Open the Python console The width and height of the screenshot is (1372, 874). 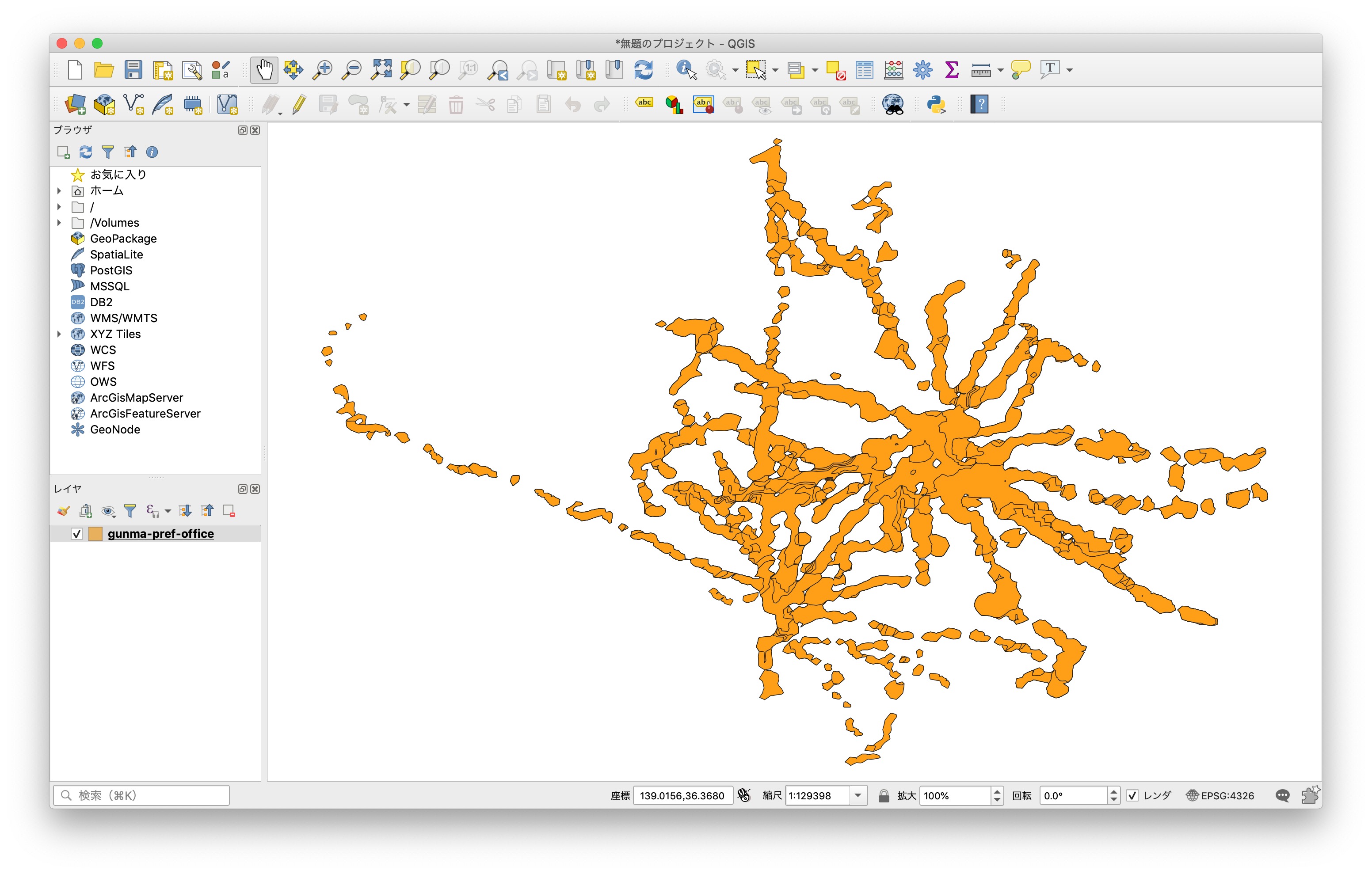tap(936, 104)
